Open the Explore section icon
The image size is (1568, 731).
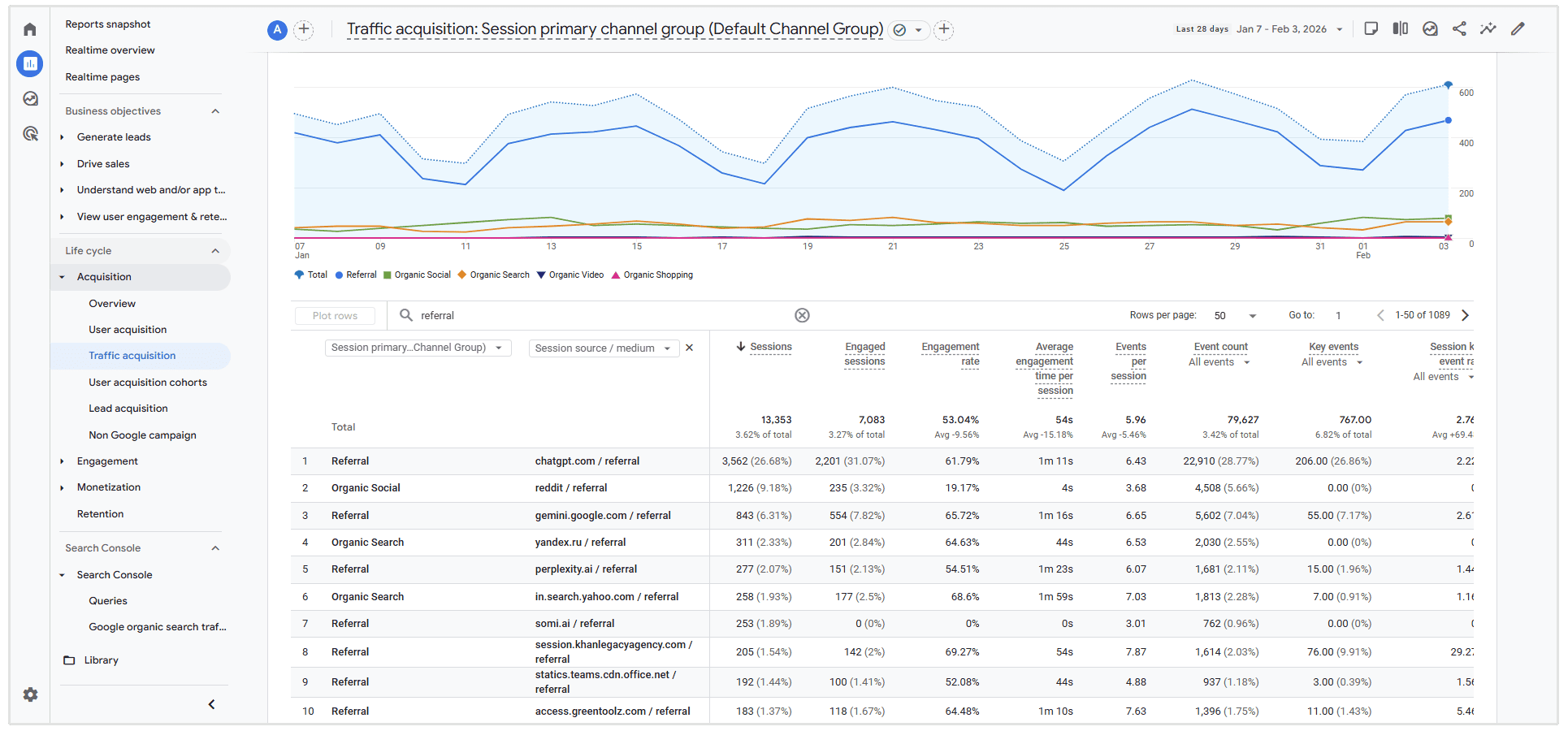tap(30, 98)
